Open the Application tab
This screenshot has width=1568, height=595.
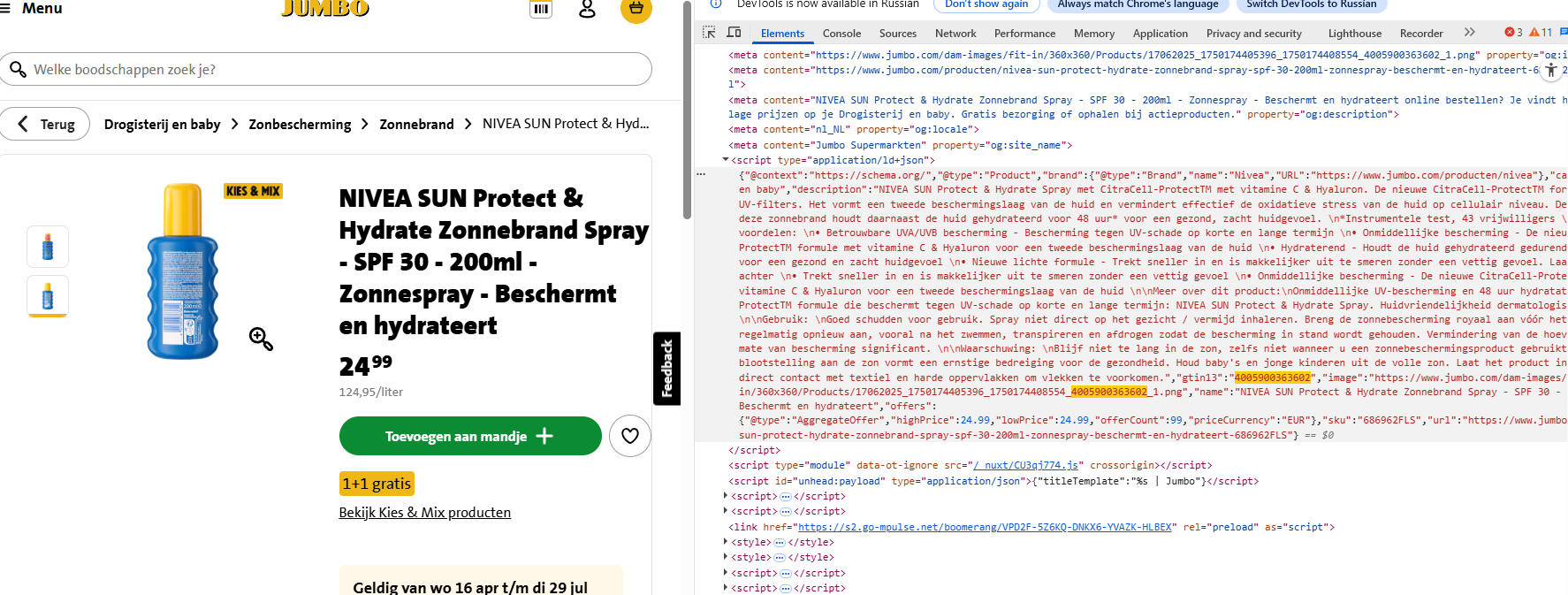[x=1161, y=34]
